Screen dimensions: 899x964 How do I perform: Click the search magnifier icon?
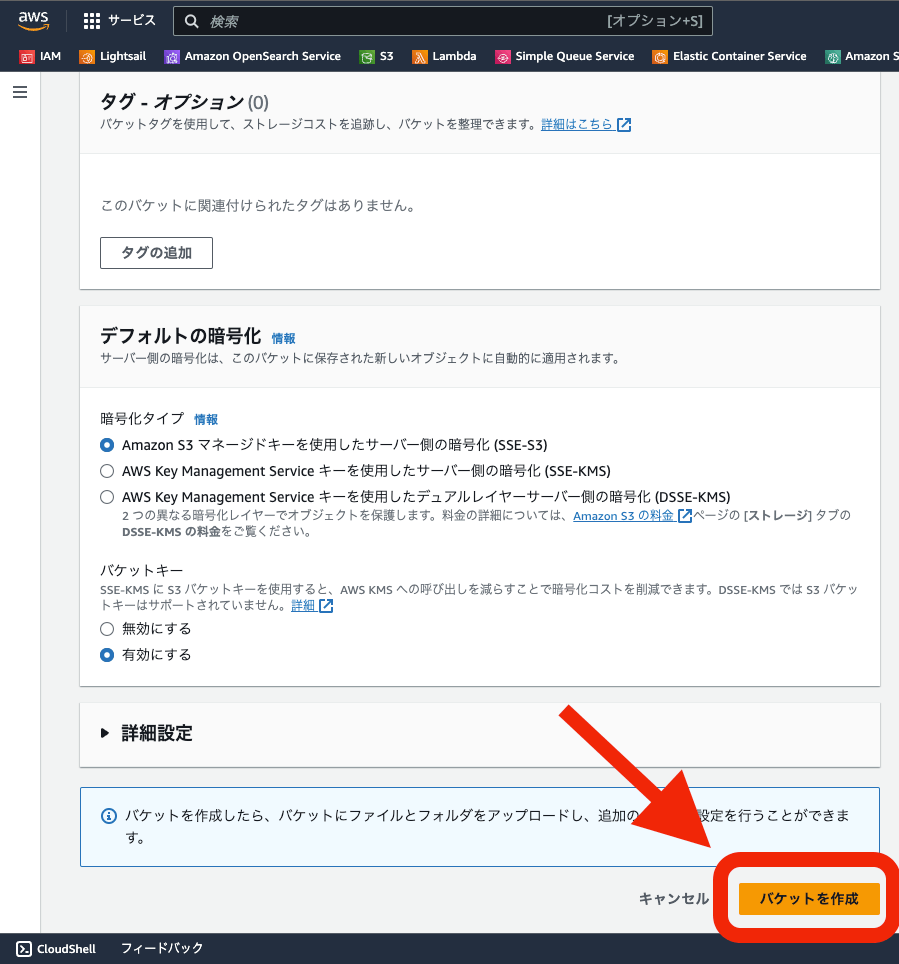click(191, 22)
